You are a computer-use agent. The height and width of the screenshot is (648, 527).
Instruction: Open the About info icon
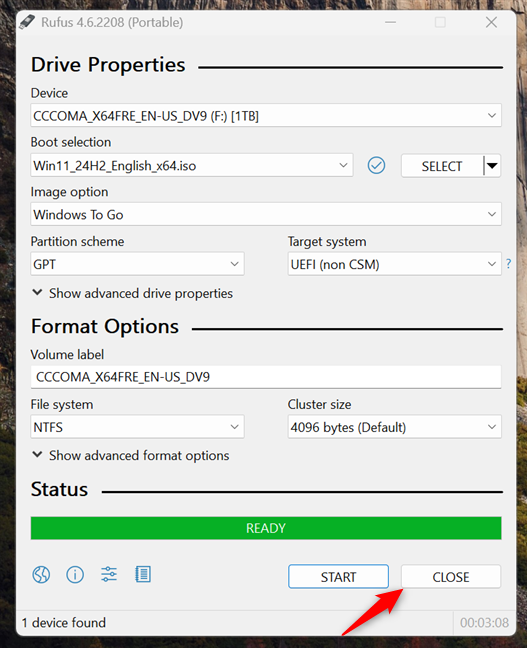[x=75, y=574]
